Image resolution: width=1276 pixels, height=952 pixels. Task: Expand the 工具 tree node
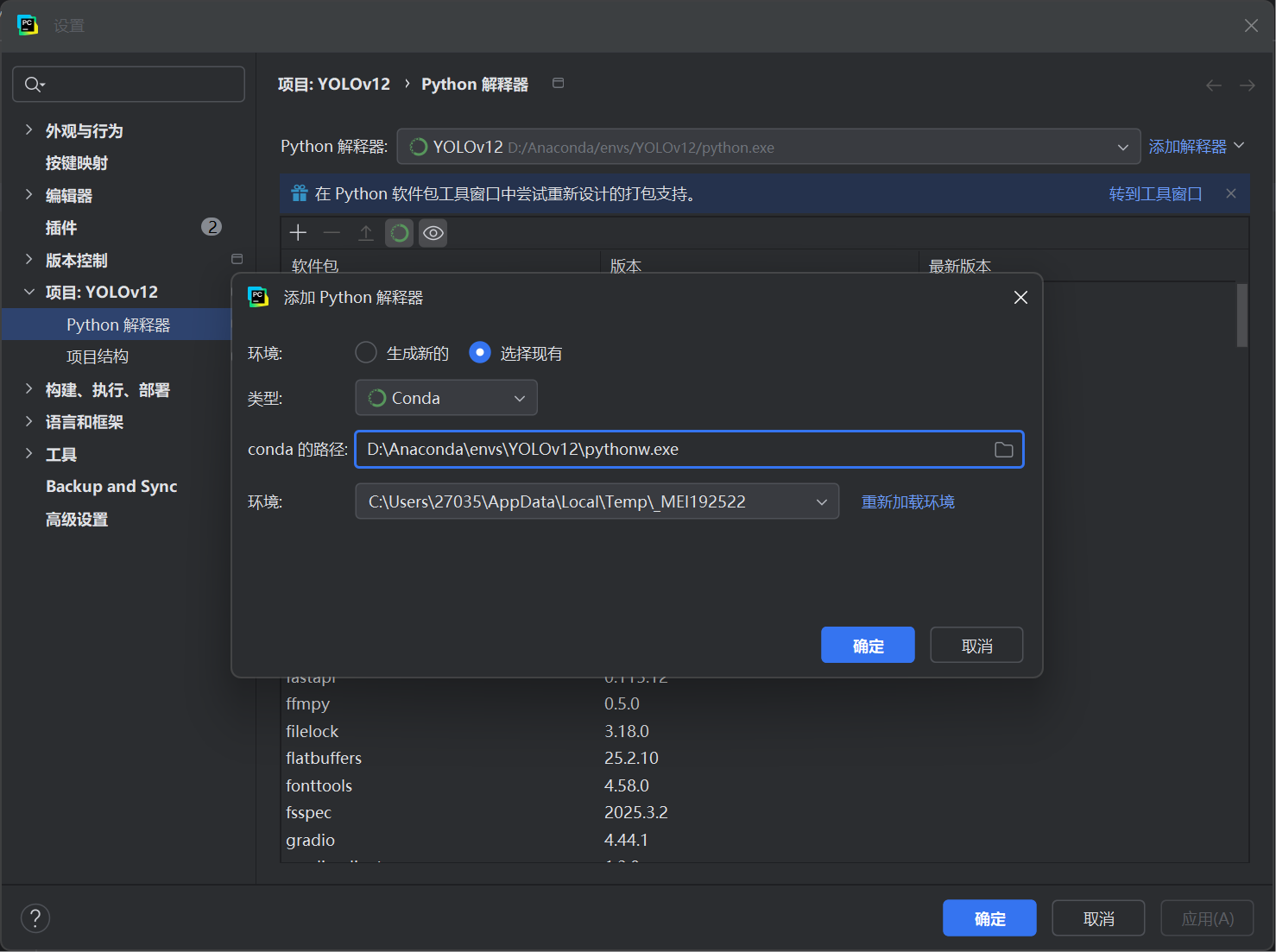click(x=28, y=453)
